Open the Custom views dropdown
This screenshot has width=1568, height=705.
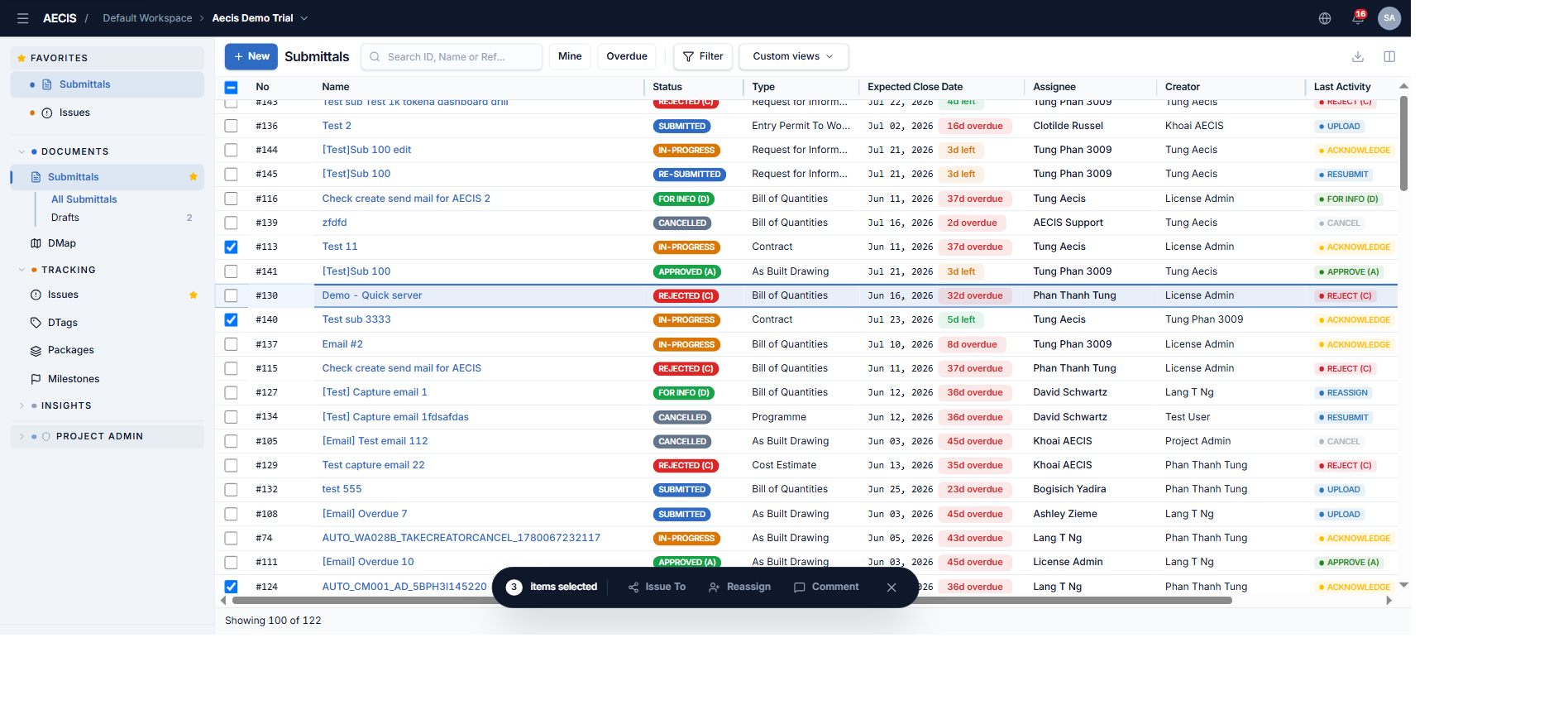(793, 56)
